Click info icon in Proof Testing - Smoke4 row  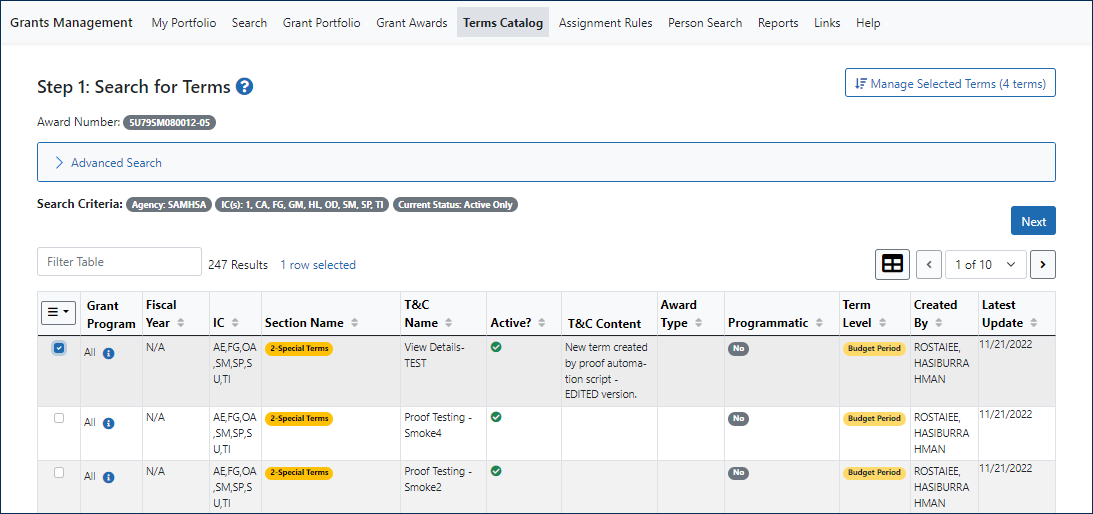109,423
